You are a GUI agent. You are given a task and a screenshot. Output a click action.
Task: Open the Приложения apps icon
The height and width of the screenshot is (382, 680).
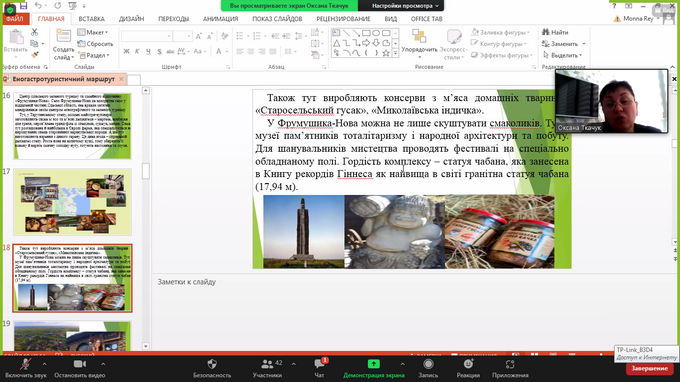click(x=510, y=364)
